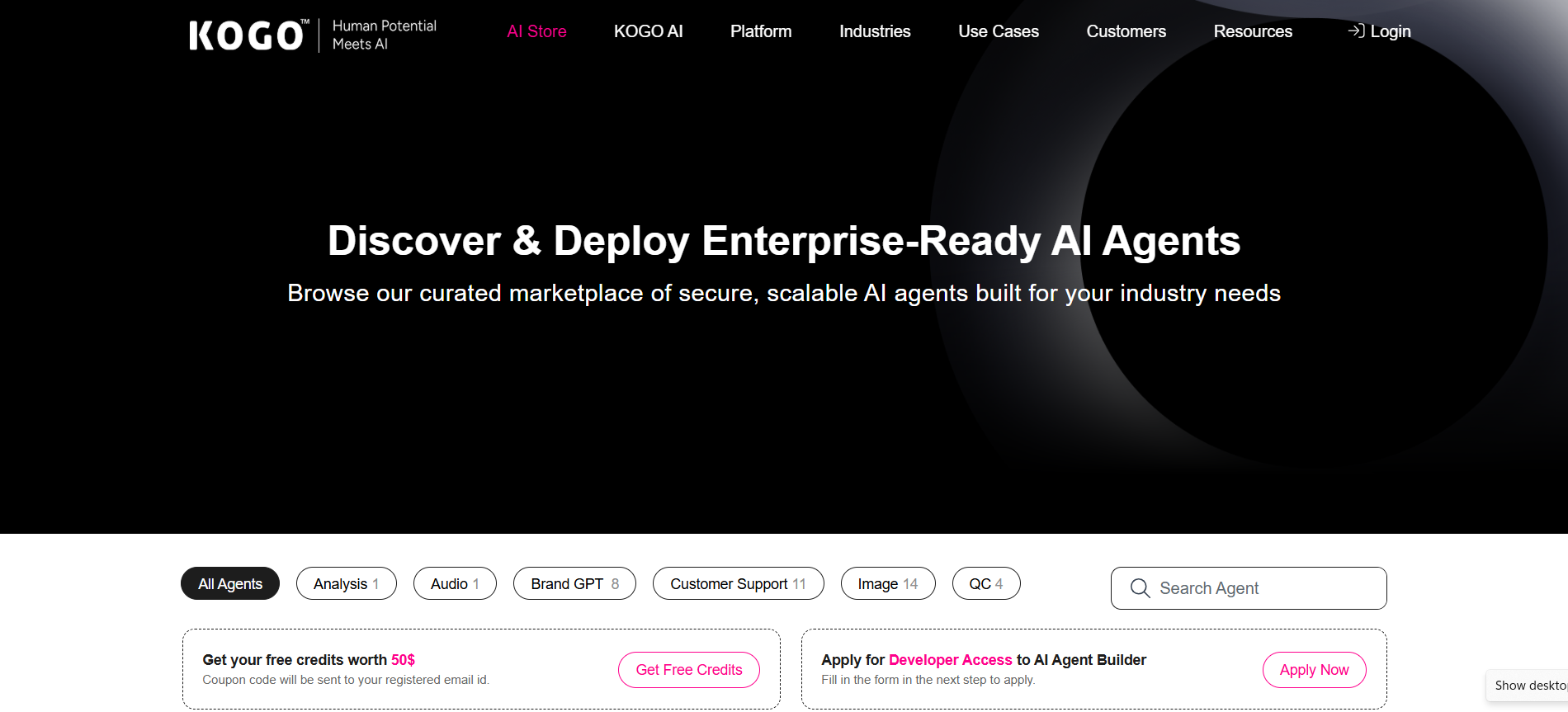Filter agents by Image category
1568x712 pixels.
[x=888, y=583]
